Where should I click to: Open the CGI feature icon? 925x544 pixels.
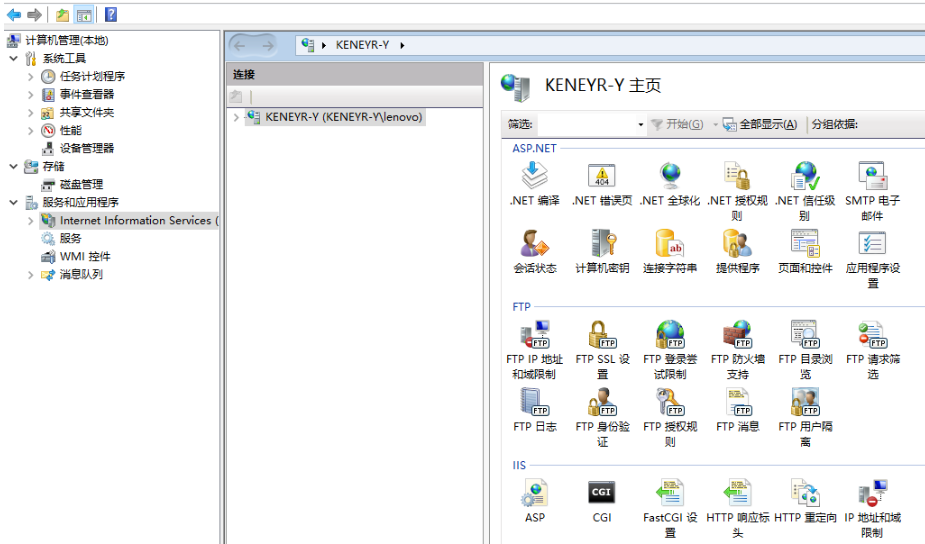602,493
